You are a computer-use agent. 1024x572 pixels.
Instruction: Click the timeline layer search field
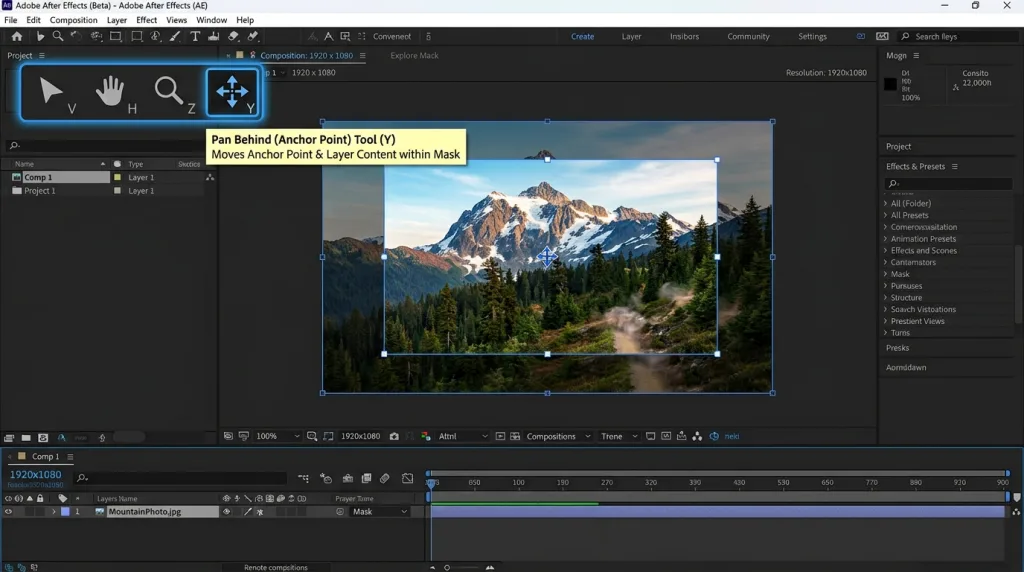tap(181, 478)
